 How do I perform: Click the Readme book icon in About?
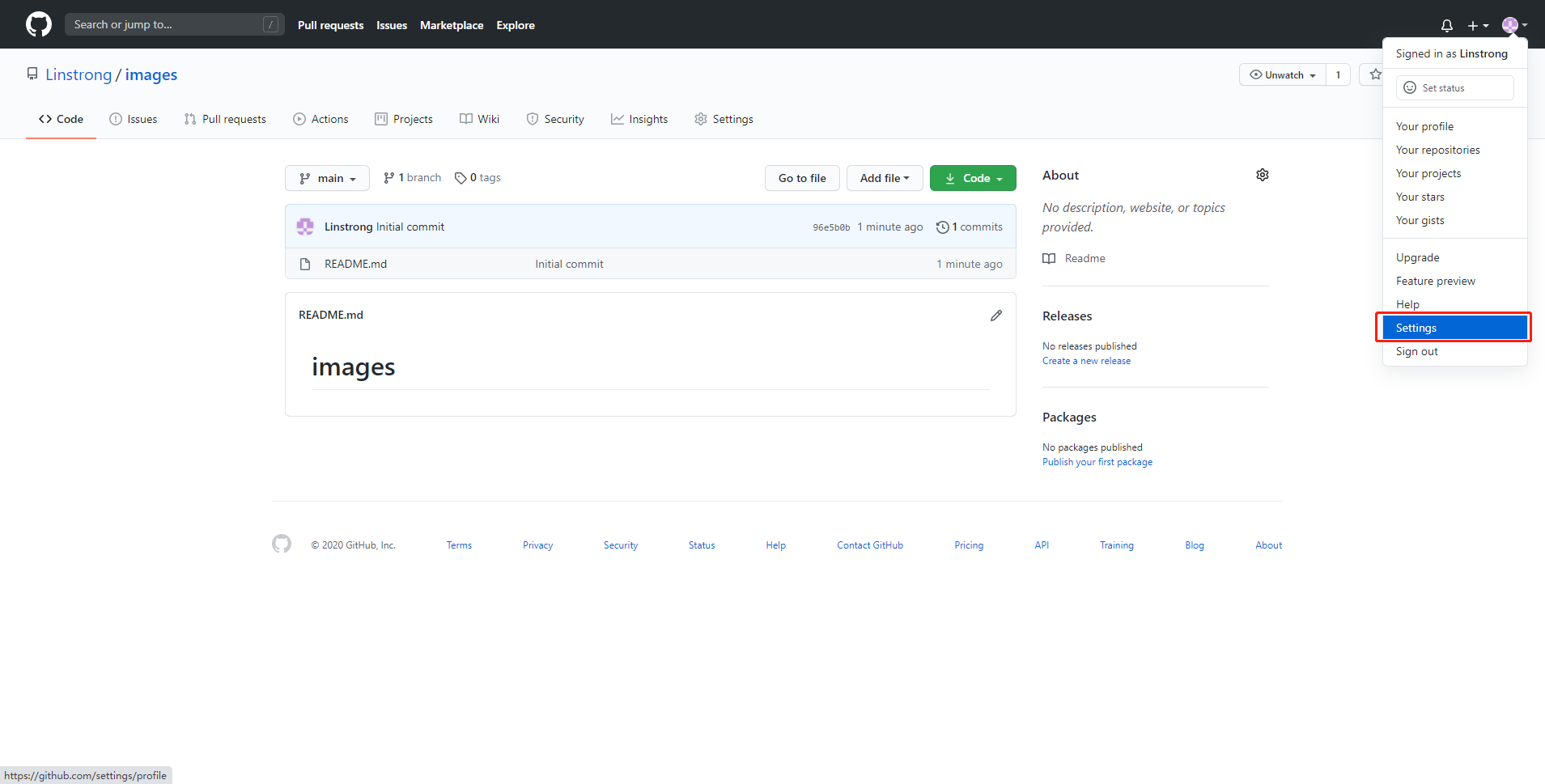1049,259
